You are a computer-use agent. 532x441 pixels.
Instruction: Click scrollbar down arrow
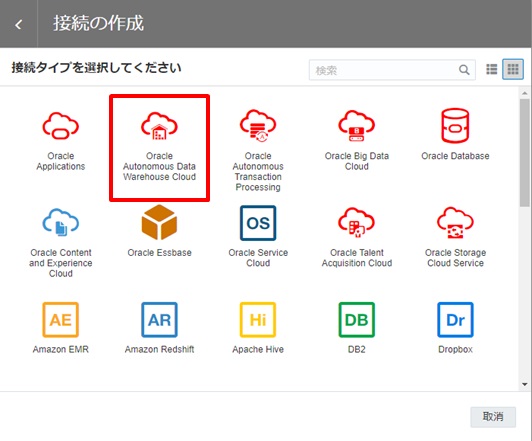point(525,384)
